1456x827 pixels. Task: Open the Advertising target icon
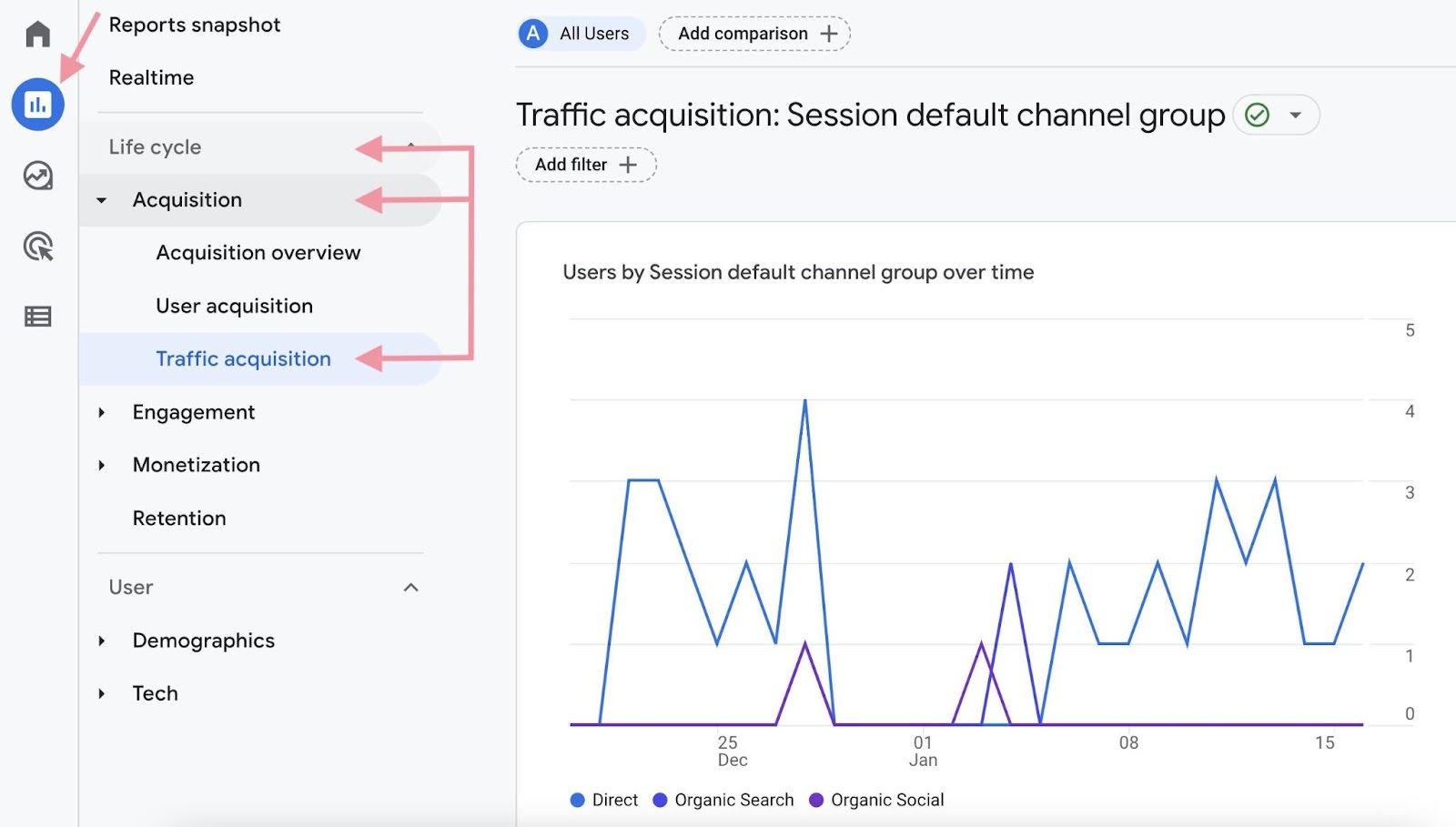pos(36,247)
